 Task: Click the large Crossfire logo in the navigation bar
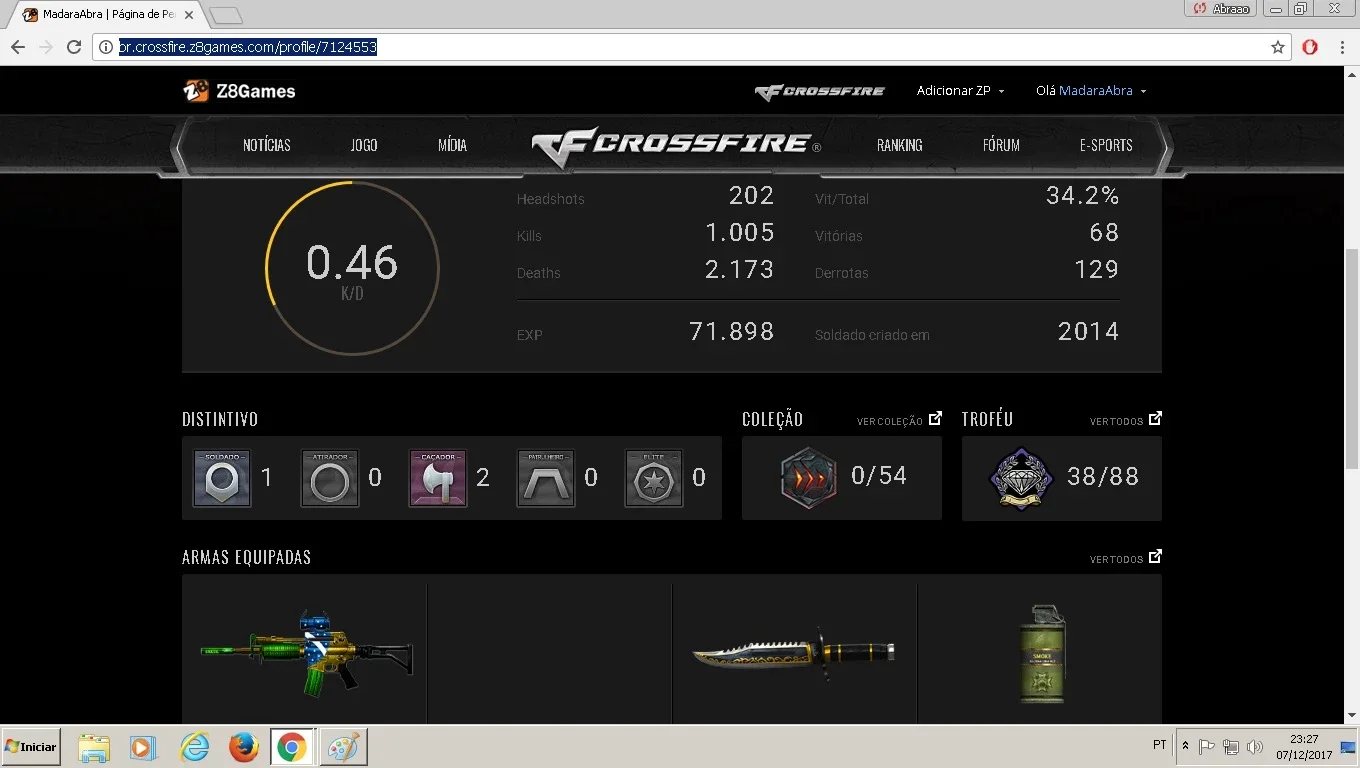click(676, 146)
